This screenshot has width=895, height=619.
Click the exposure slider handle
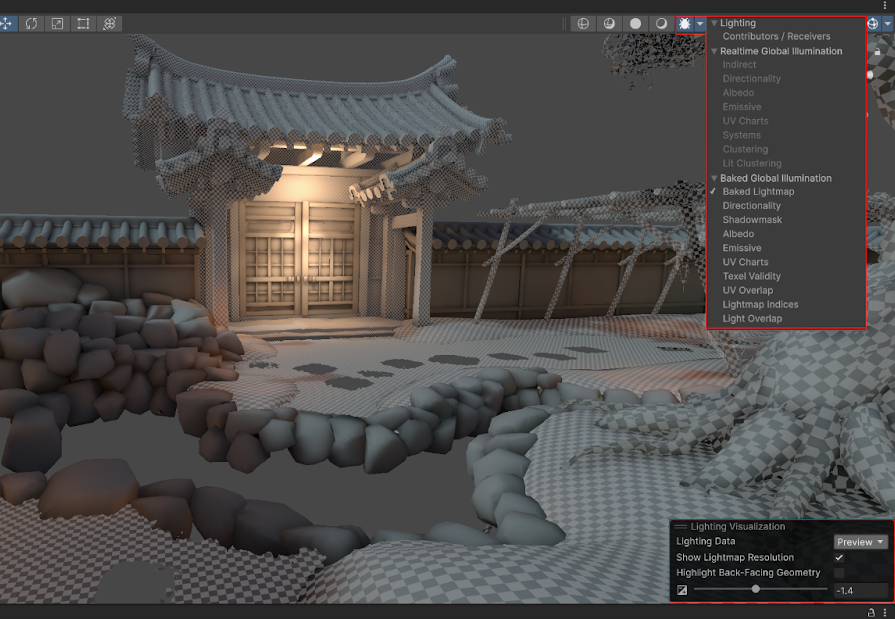tap(755, 590)
